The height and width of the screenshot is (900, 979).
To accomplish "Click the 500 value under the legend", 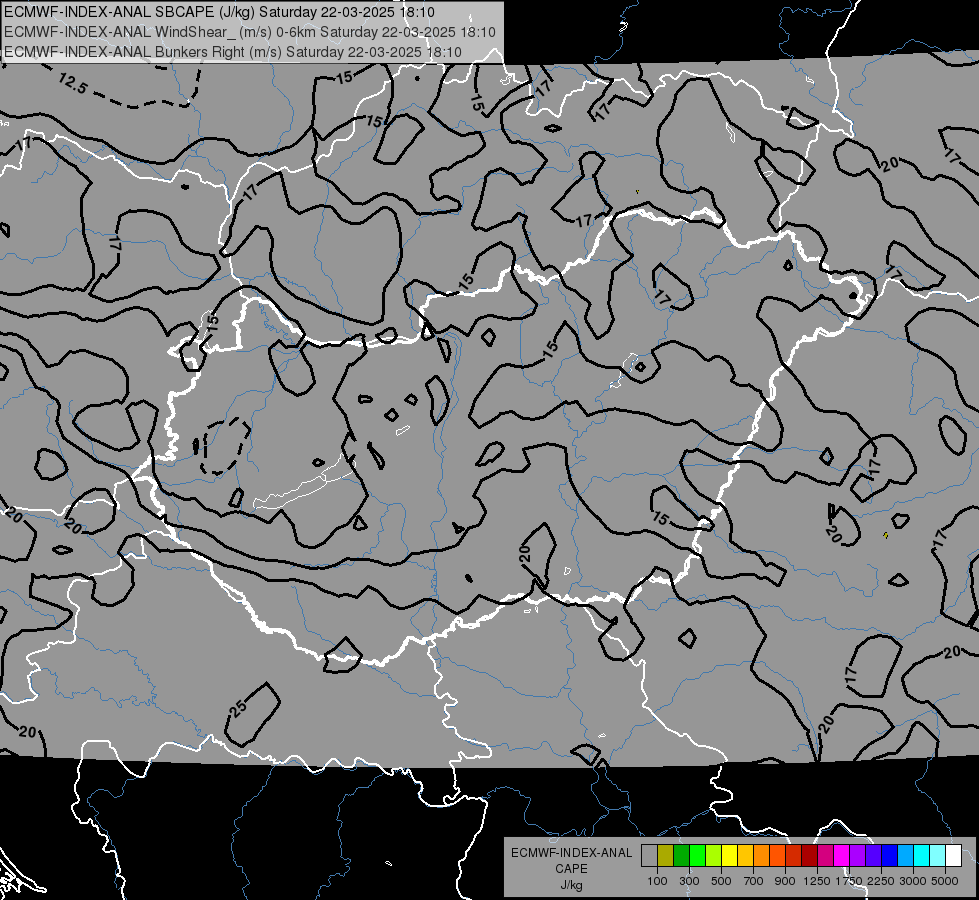I will click(721, 881).
